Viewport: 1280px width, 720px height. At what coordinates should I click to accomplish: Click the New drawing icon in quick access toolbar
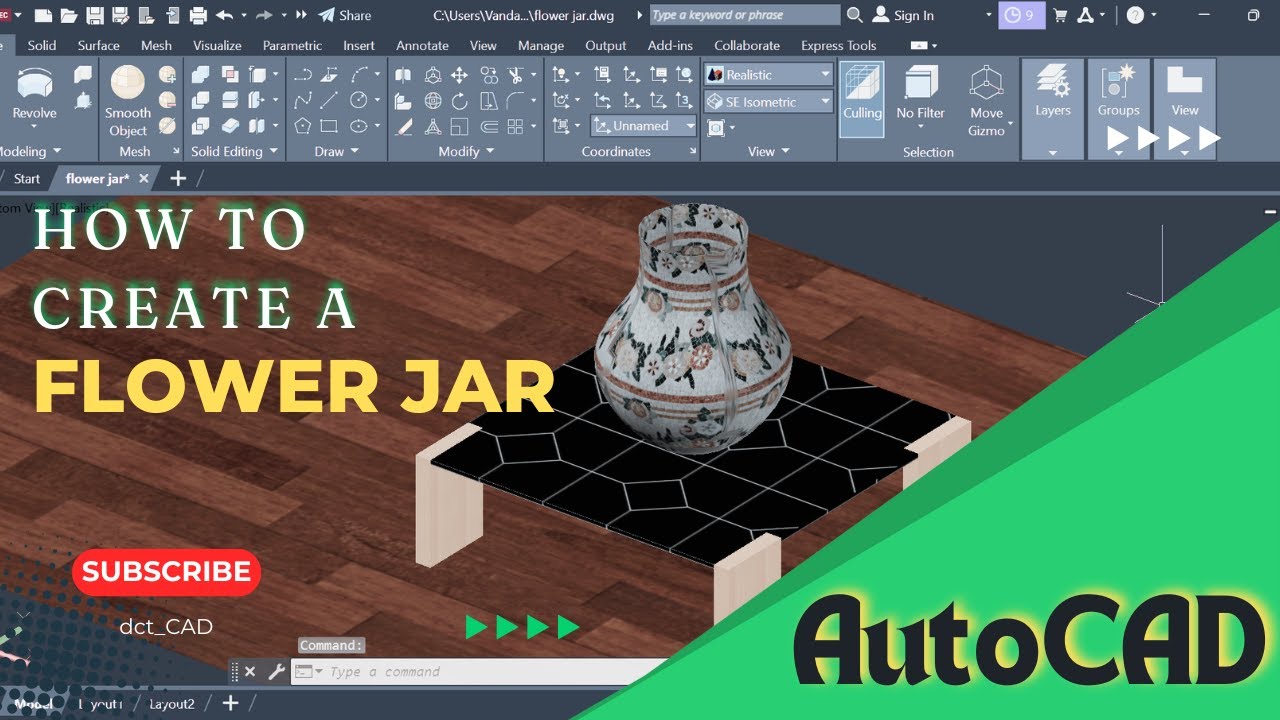(43, 15)
